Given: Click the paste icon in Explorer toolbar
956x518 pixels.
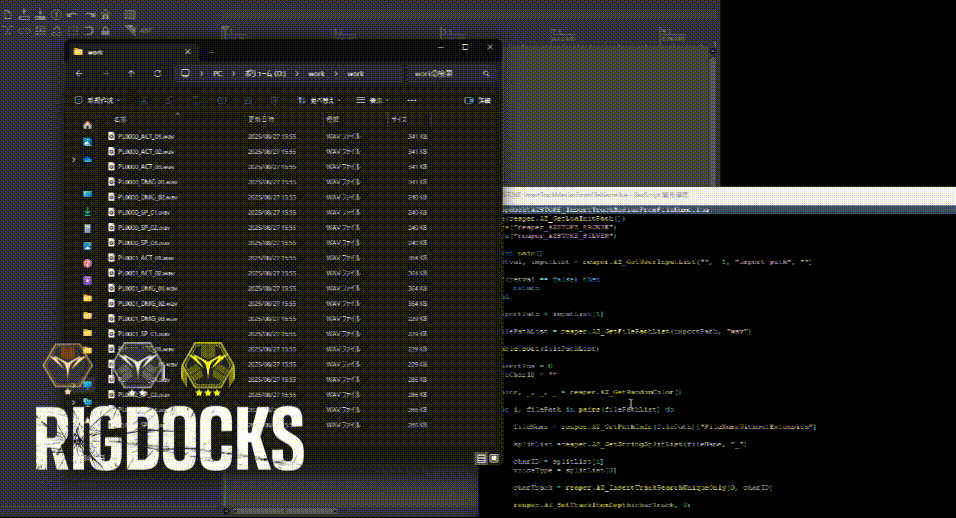Looking at the screenshot, I should click(196, 100).
